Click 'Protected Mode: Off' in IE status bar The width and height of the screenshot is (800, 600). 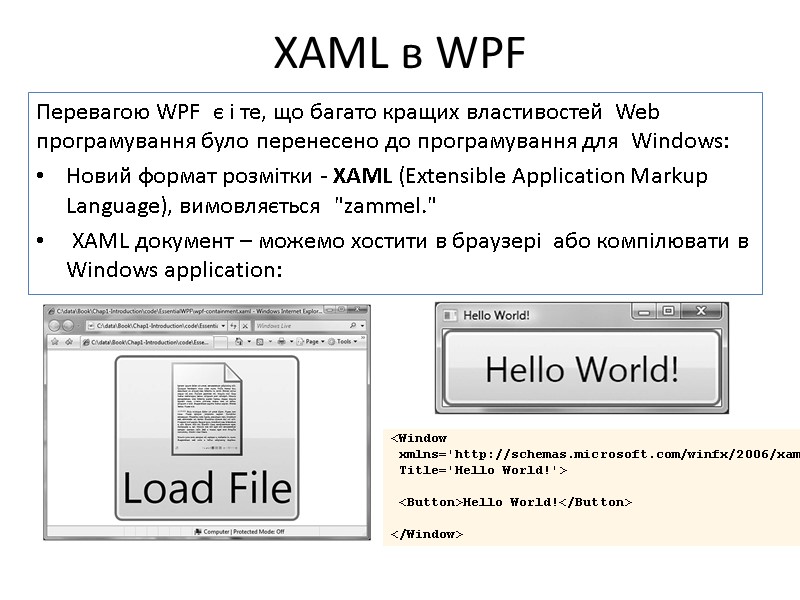259,532
